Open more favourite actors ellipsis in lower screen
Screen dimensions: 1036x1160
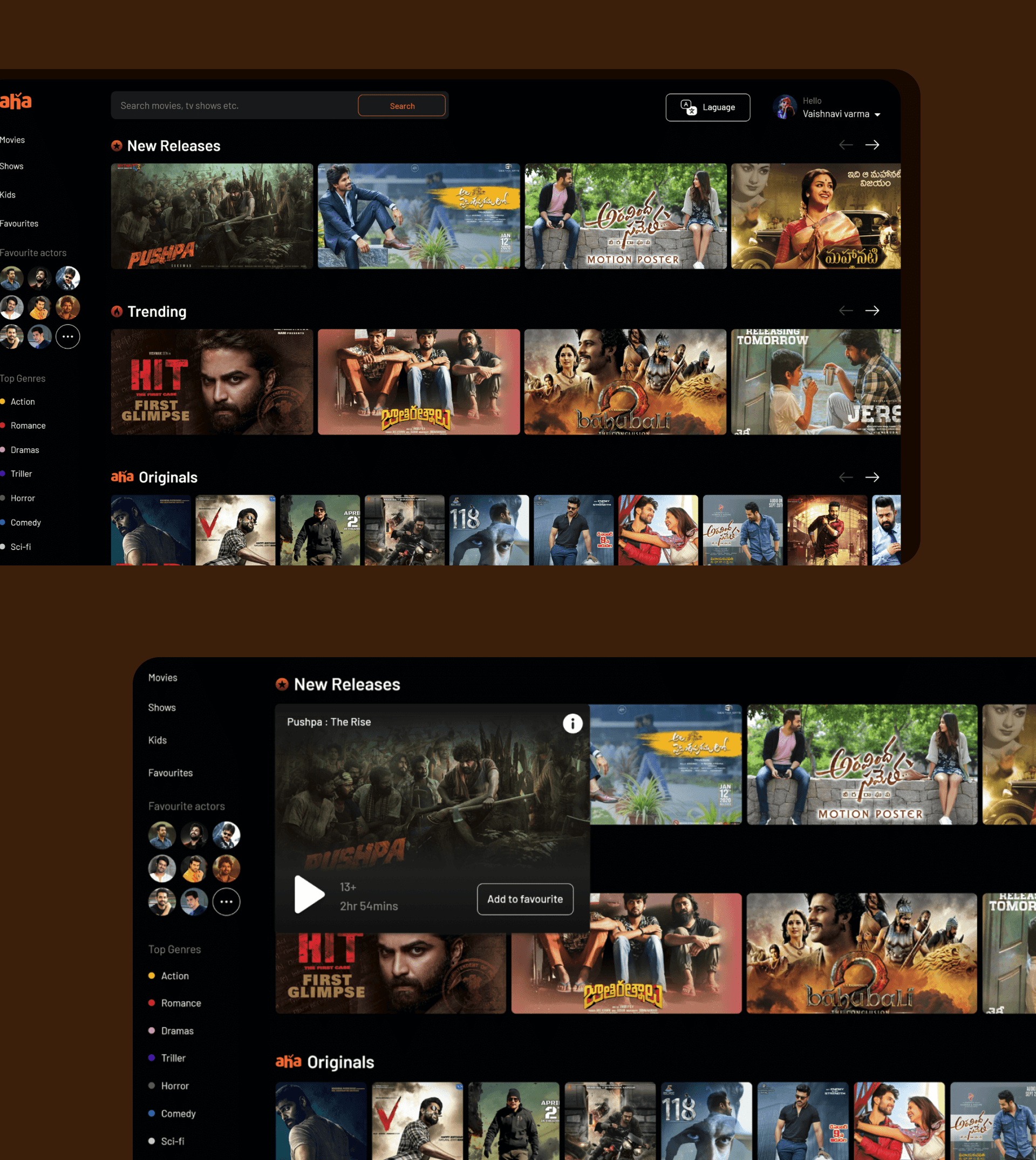[x=226, y=902]
